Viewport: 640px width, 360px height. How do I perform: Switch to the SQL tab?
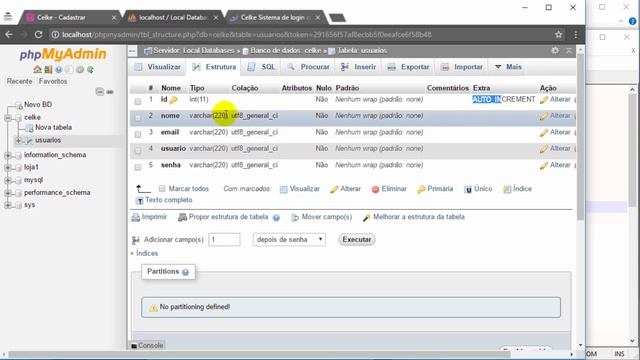point(261,67)
